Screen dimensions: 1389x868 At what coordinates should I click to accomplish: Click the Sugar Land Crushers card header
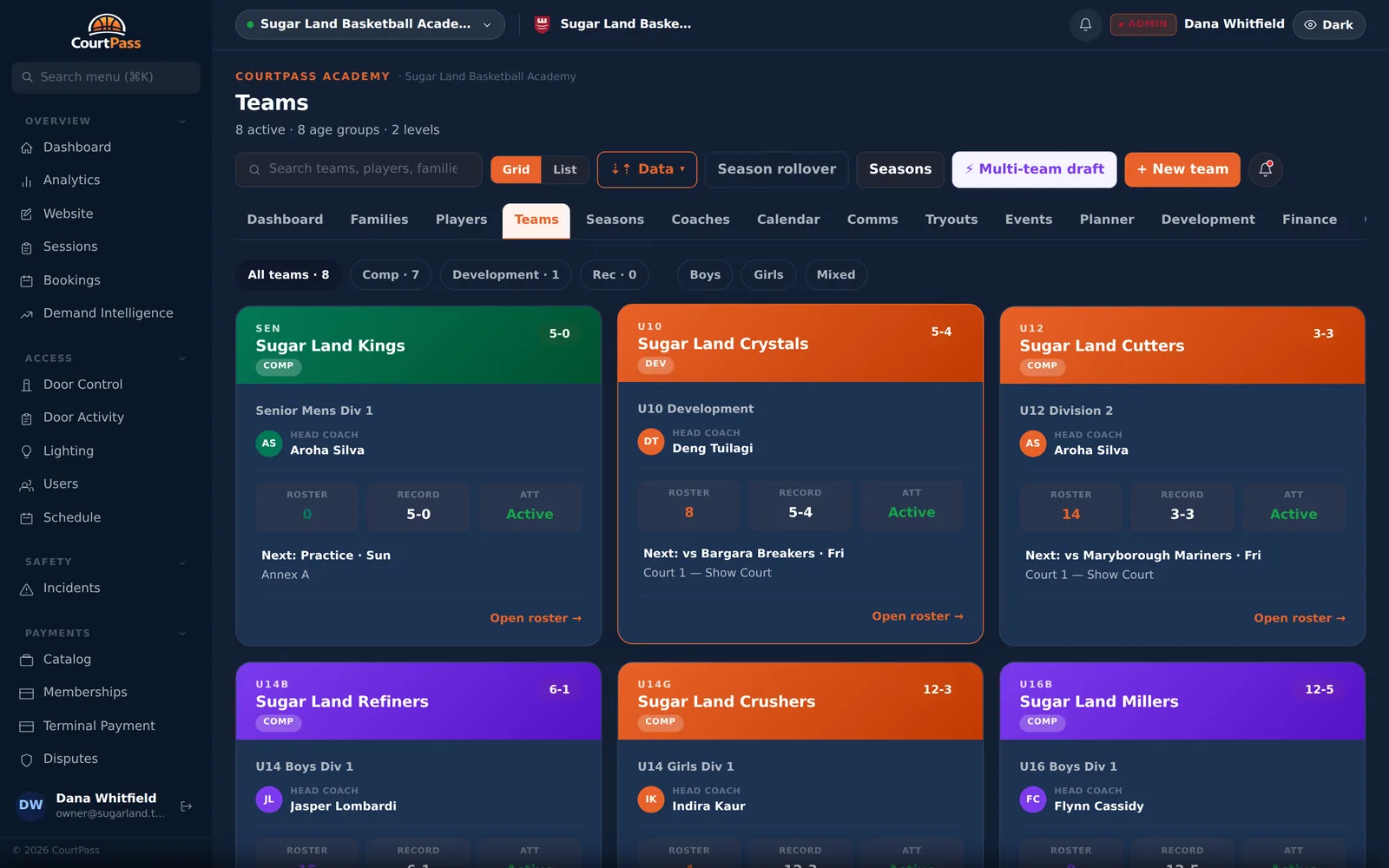(x=800, y=701)
